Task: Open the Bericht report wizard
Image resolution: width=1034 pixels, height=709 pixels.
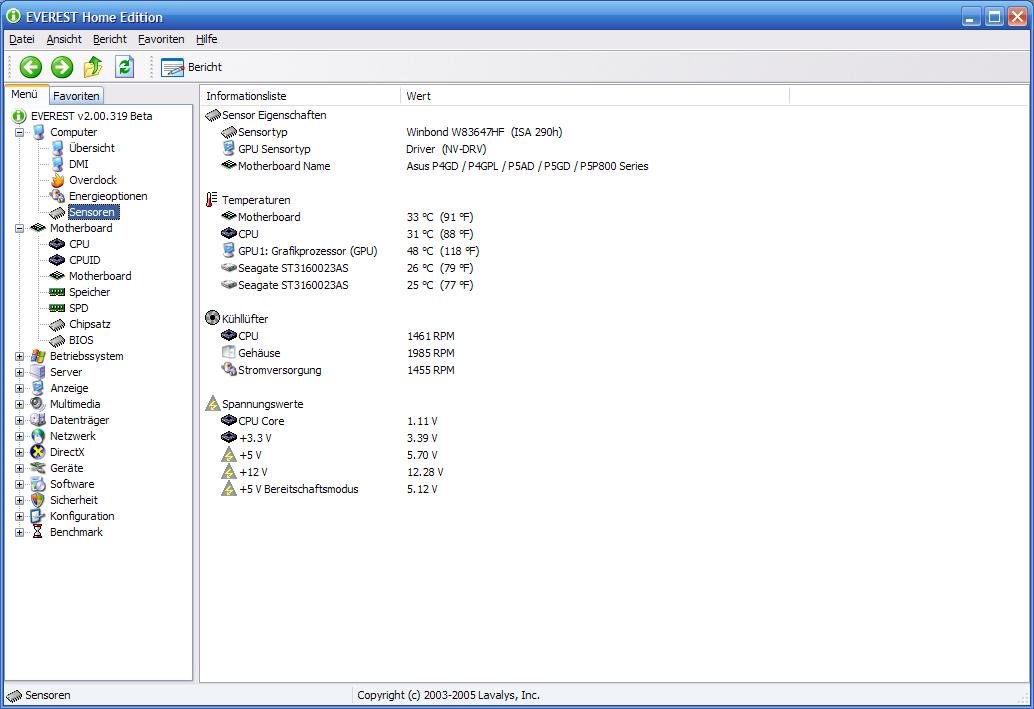Action: pos(191,67)
